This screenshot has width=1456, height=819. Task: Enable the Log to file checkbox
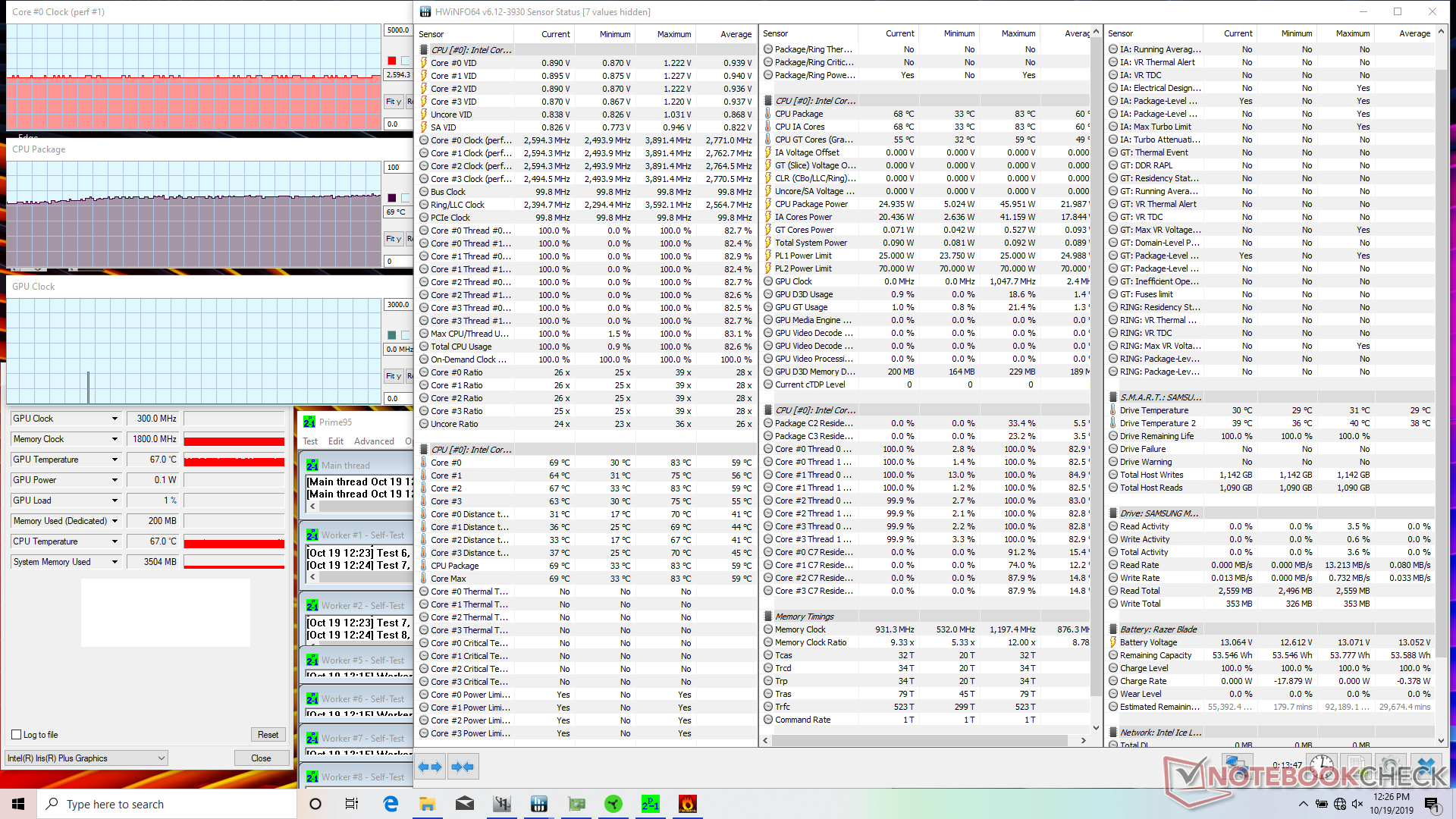click(x=17, y=735)
